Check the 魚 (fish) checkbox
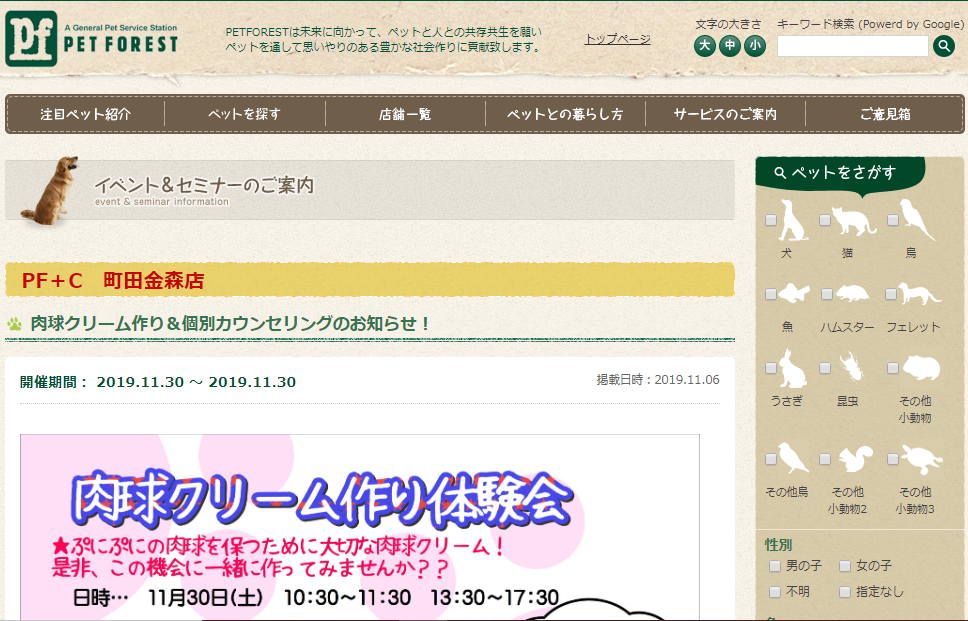The width and height of the screenshot is (968, 621). 770,294
